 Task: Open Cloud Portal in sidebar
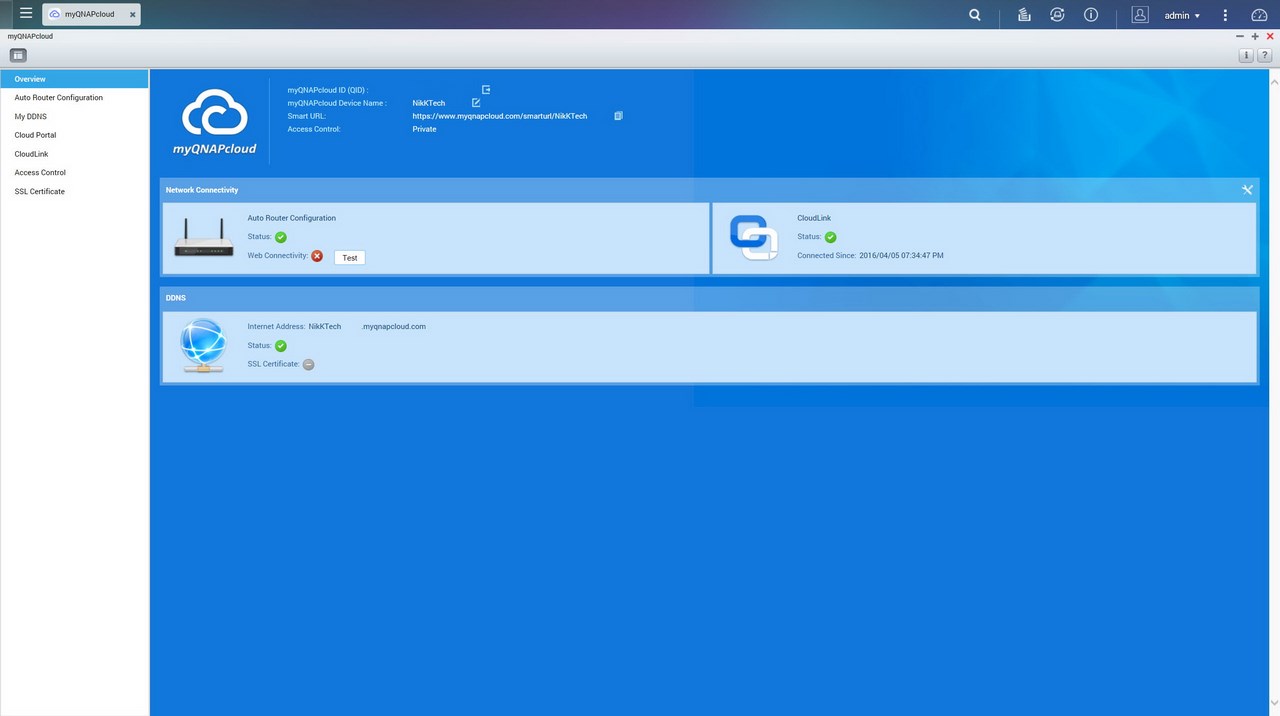tap(74, 135)
